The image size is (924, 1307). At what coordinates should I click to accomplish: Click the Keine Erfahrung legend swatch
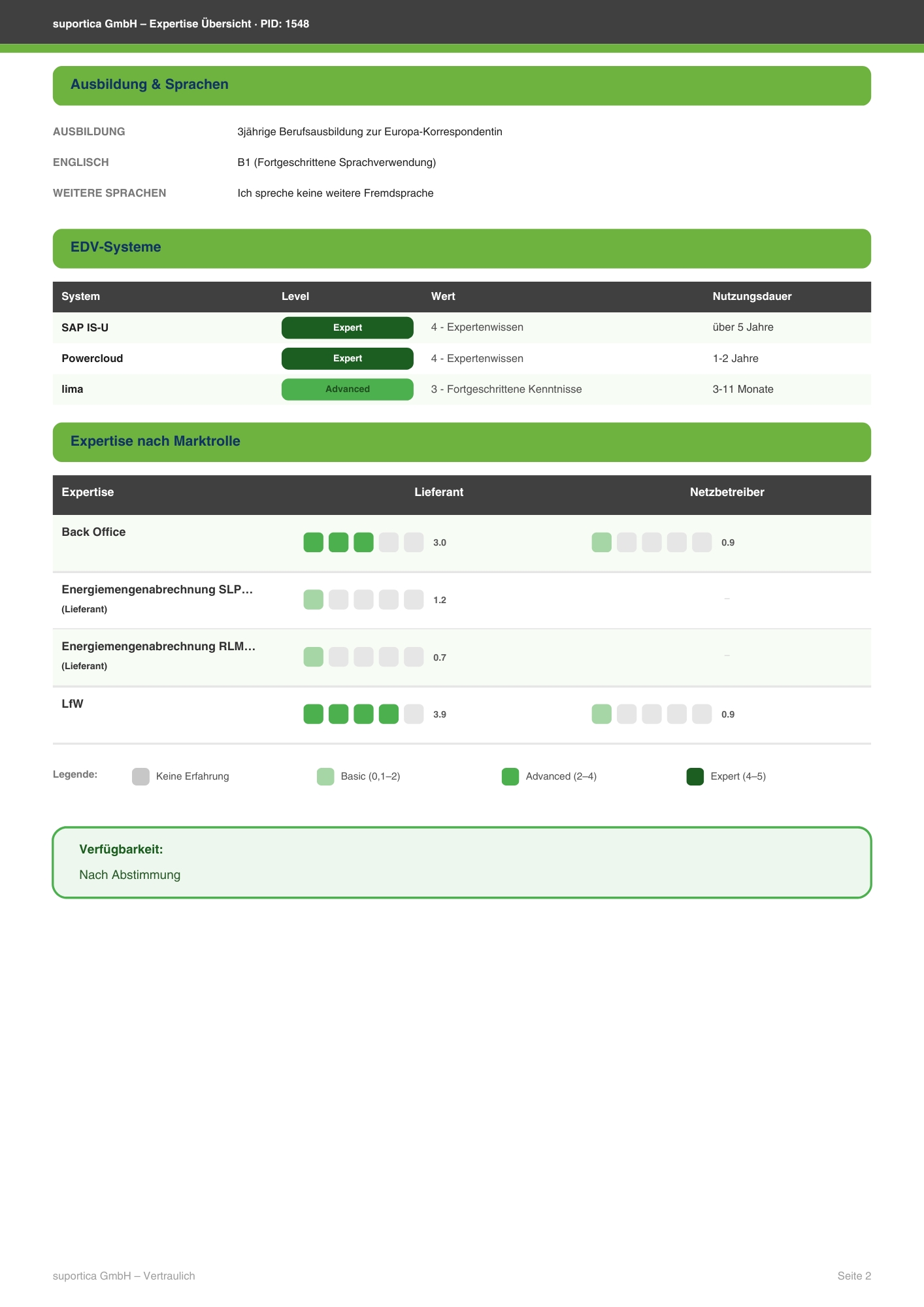[140, 776]
